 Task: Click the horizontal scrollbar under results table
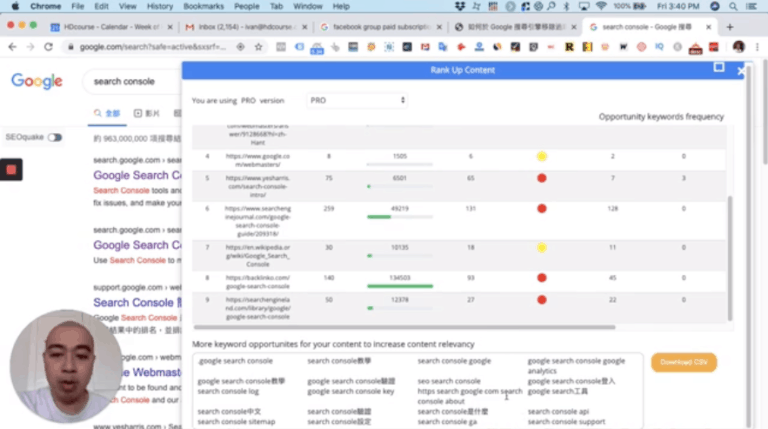coord(404,327)
